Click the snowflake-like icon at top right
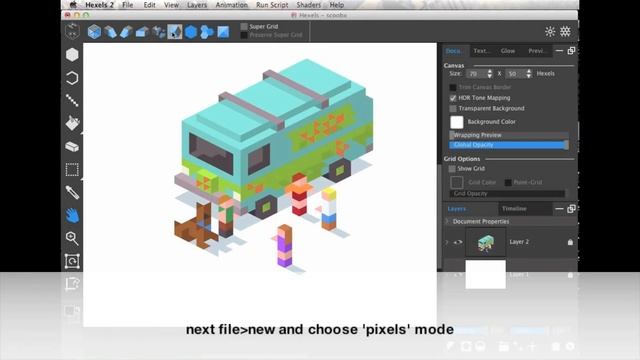 pyautogui.click(x=565, y=31)
